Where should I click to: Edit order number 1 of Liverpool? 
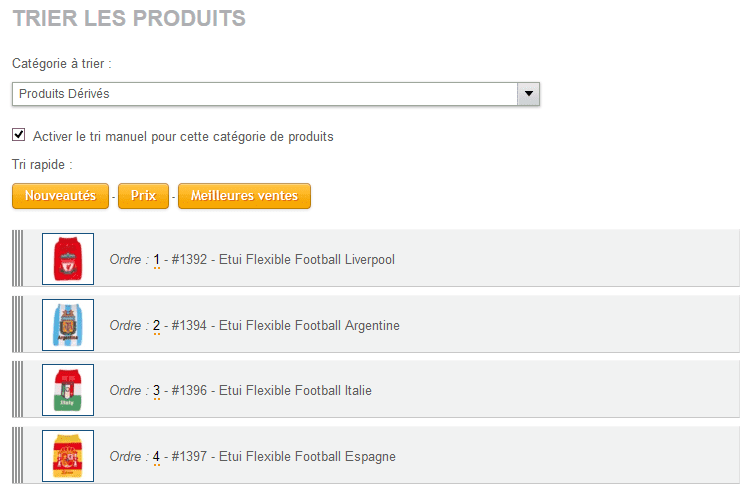(156, 260)
